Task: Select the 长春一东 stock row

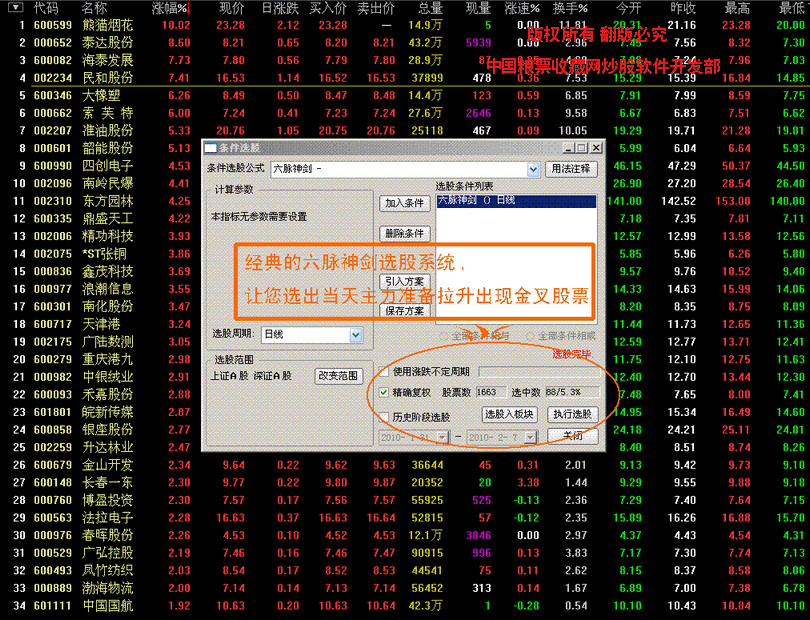Action: pos(405,483)
